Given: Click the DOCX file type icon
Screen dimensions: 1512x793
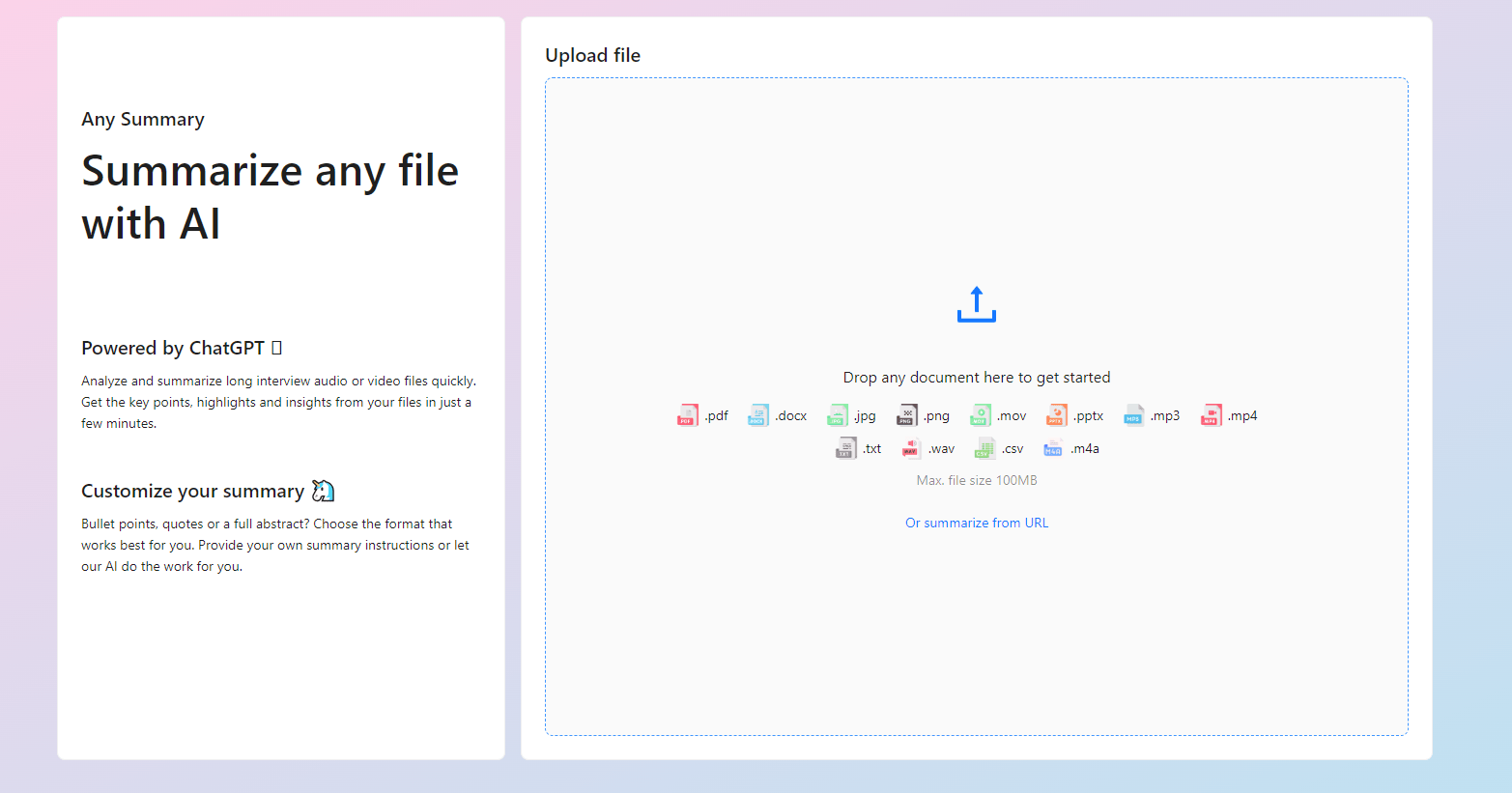Looking at the screenshot, I should (758, 415).
